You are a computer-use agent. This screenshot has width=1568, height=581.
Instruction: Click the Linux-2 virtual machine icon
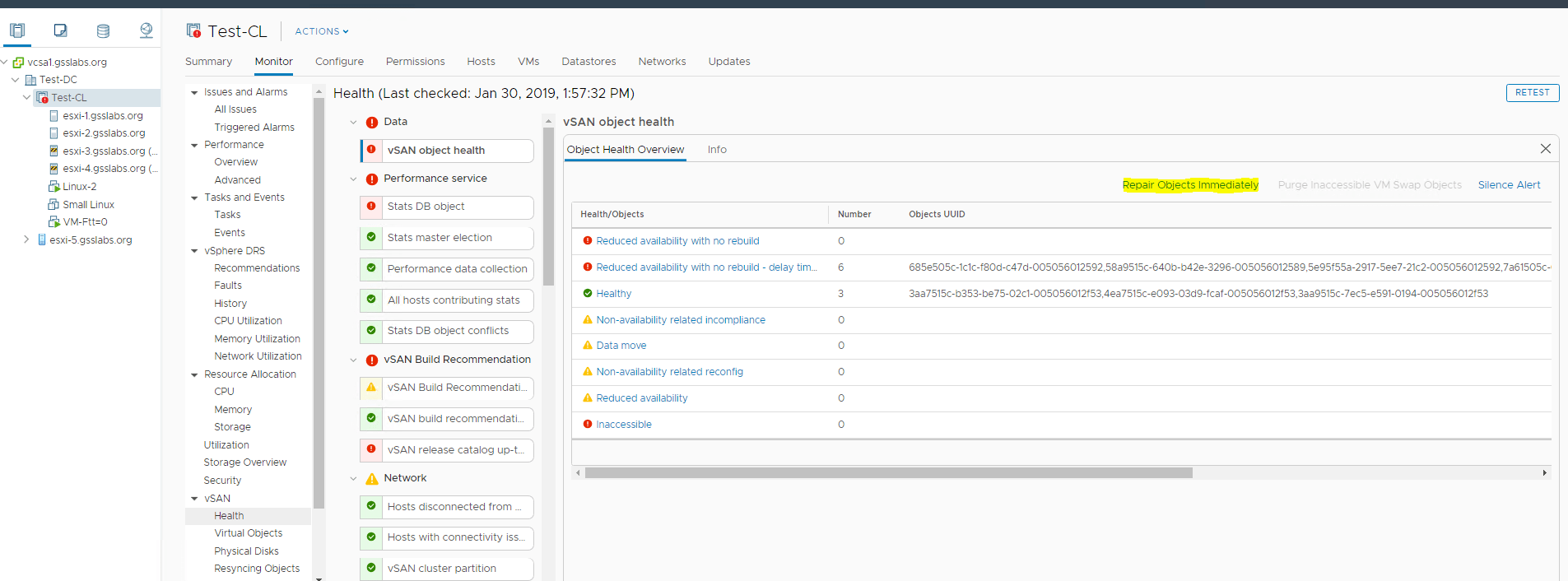click(54, 187)
